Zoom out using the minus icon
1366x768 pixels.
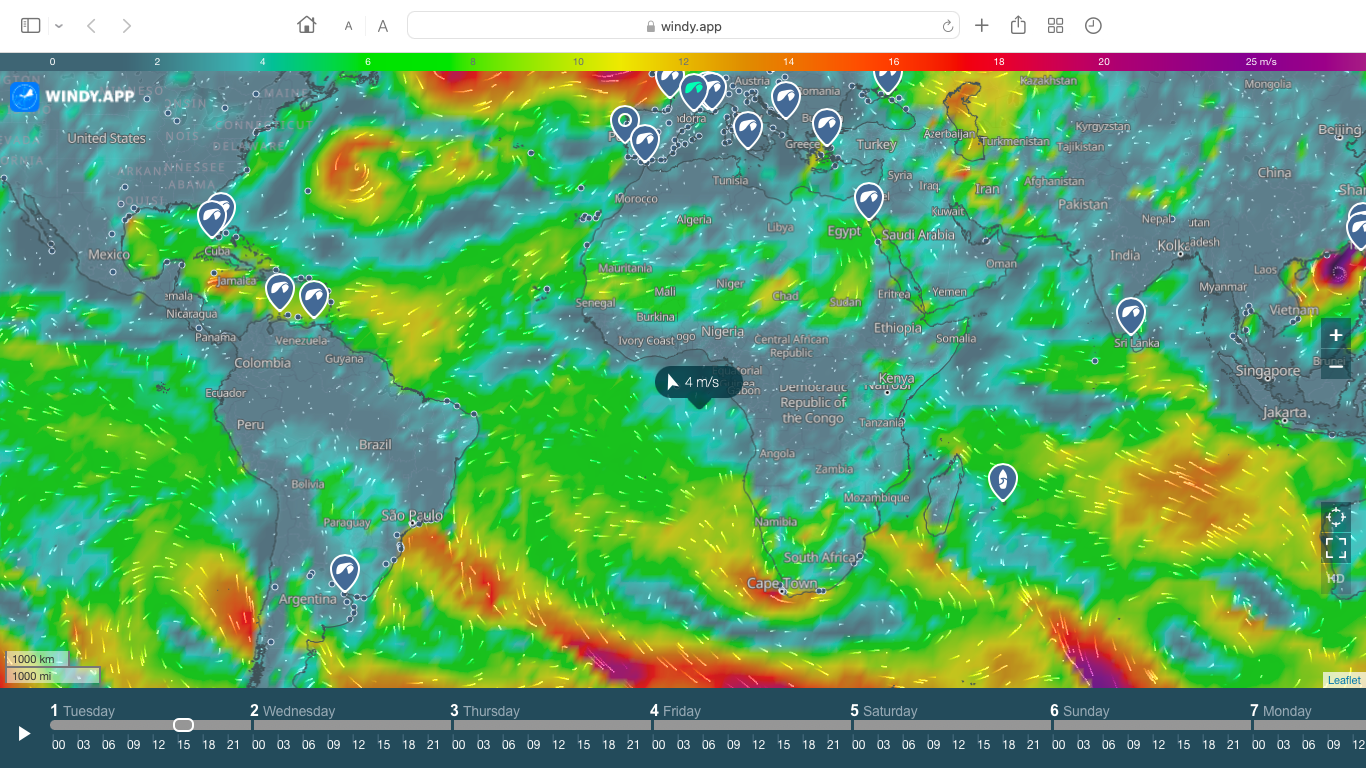[1335, 367]
